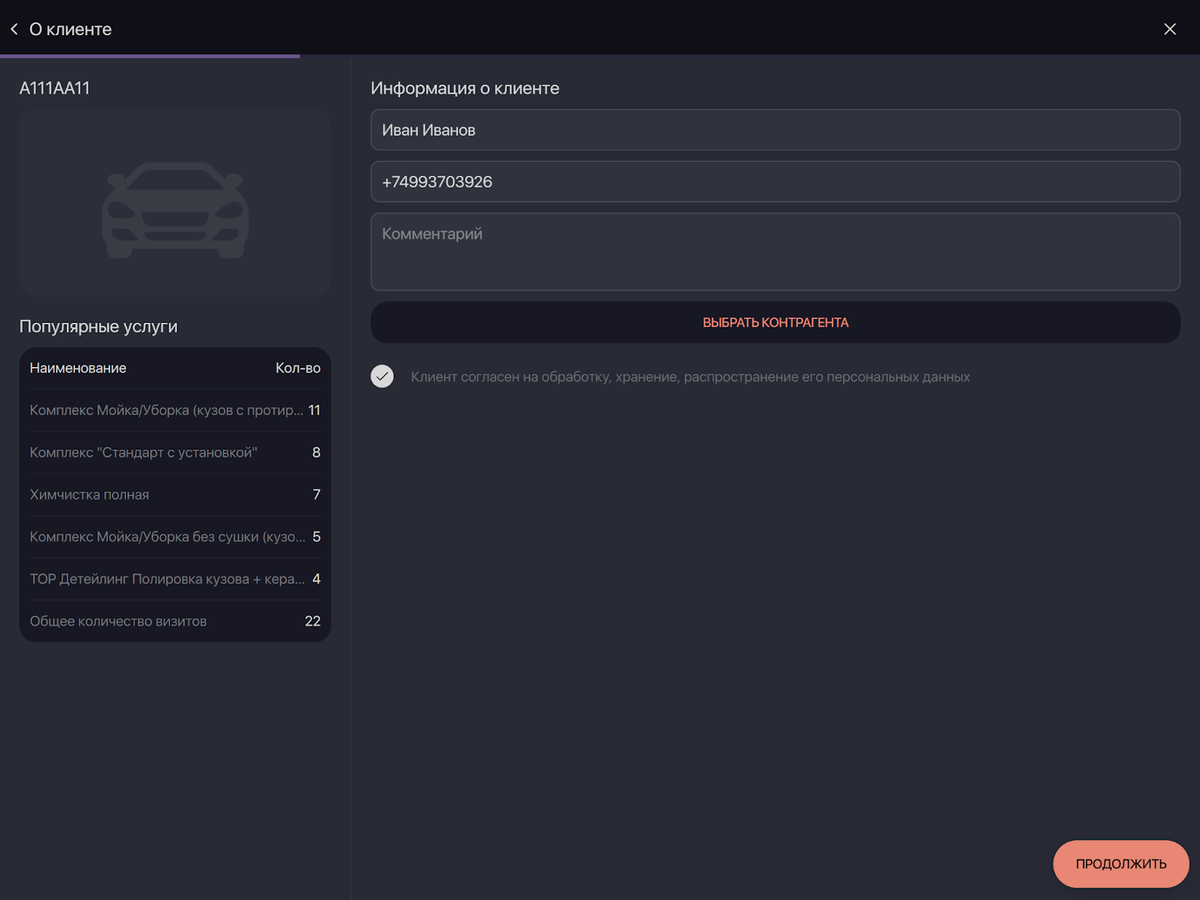Image resolution: width=1200 pixels, height=900 pixels.
Task: Click the ВЫБРАТЬ КОНТРАГЕНТА button
Action: (775, 323)
